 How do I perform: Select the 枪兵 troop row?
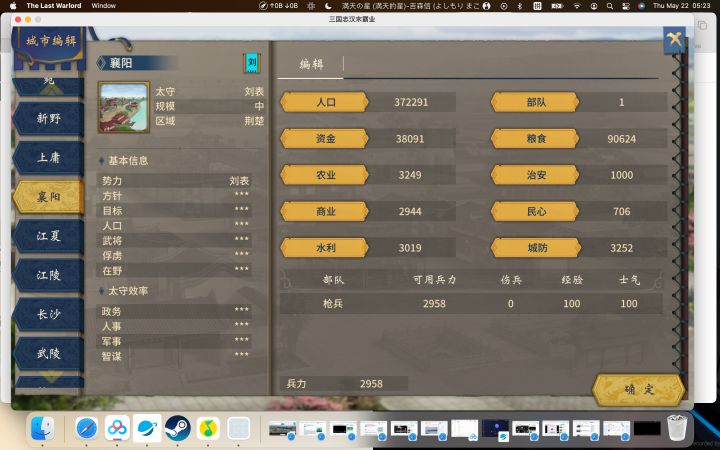click(471, 304)
